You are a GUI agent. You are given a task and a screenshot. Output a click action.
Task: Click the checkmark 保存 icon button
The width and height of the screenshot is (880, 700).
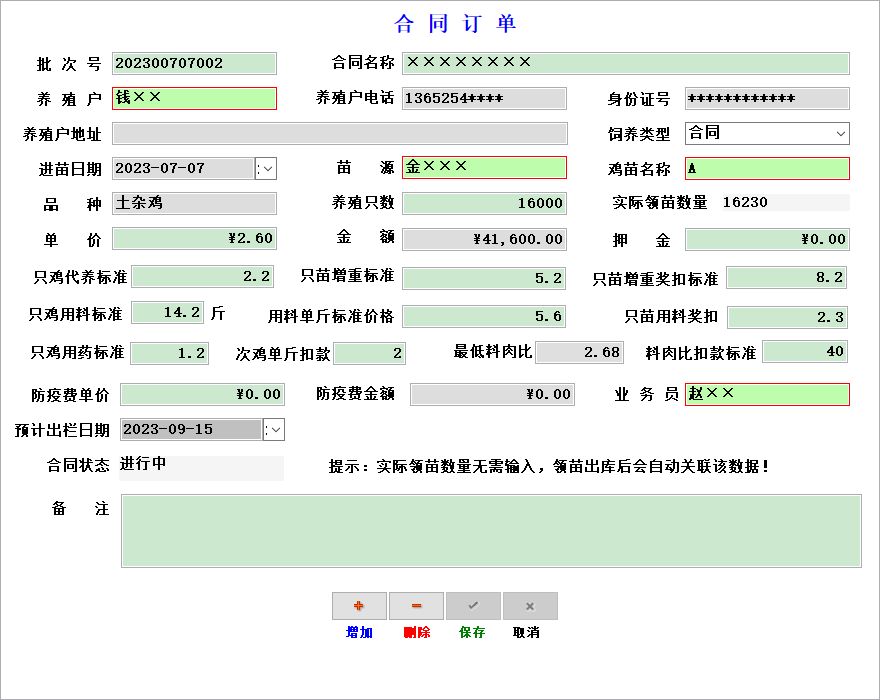473,606
